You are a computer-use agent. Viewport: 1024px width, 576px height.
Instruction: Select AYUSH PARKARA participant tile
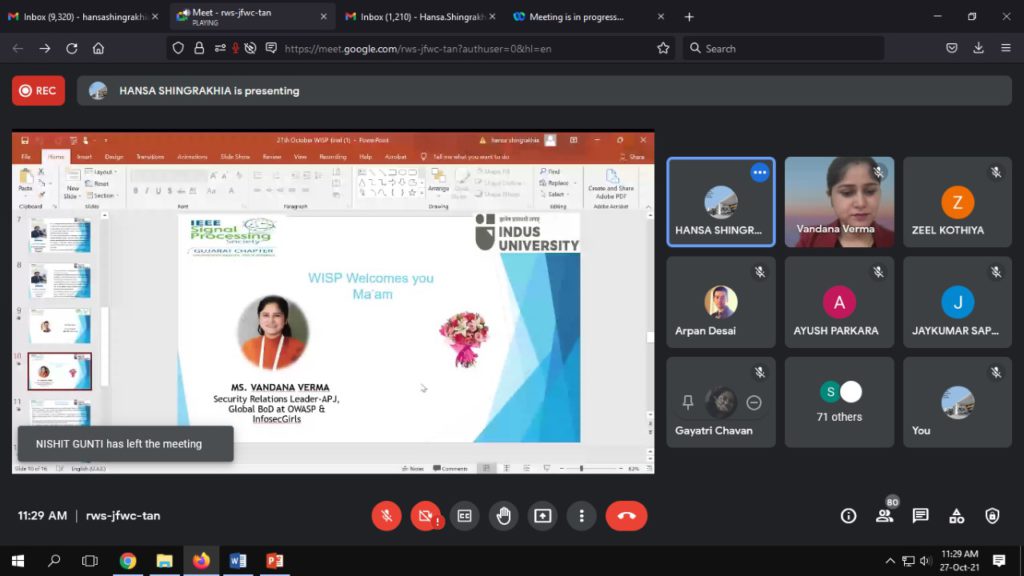tap(839, 302)
